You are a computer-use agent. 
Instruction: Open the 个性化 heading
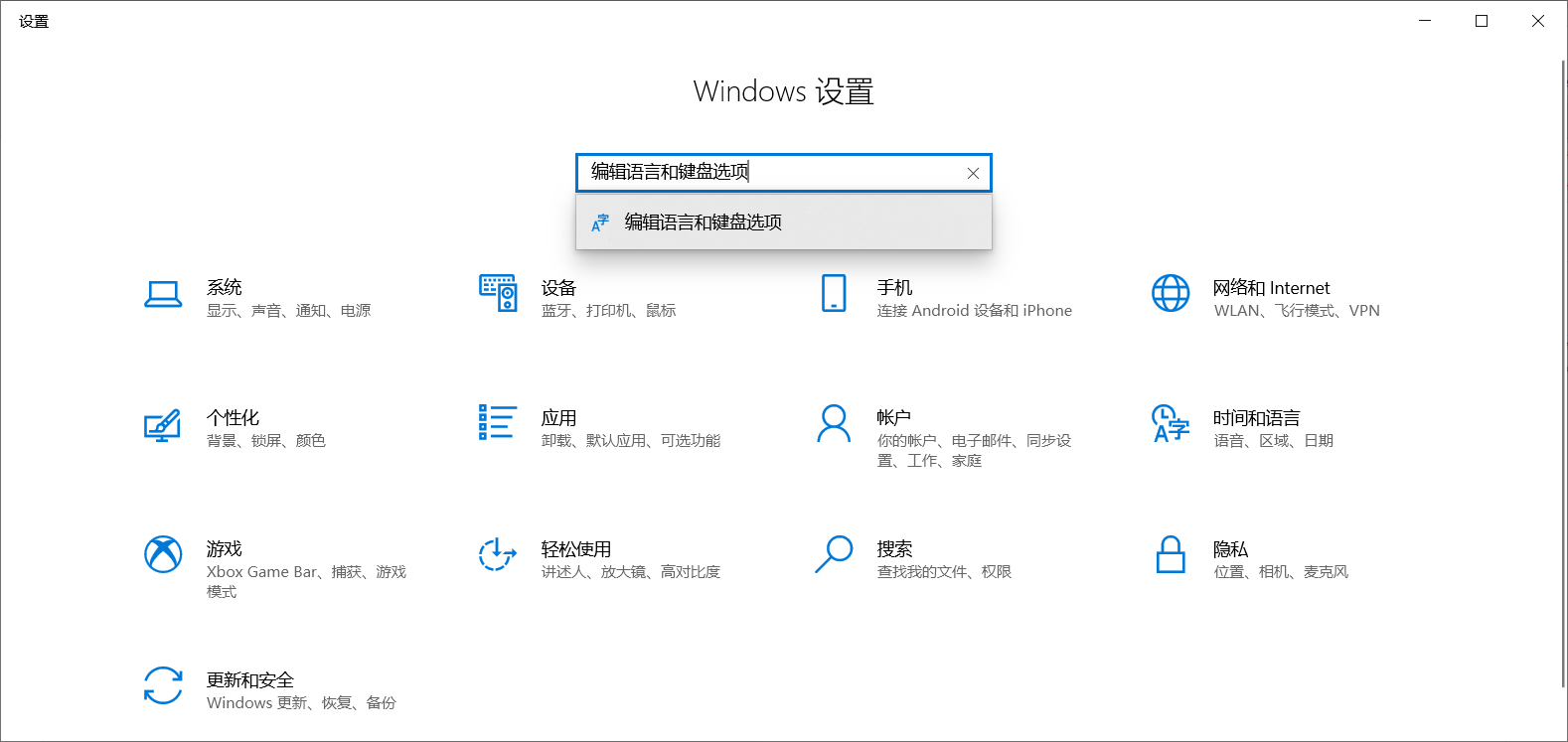click(233, 417)
